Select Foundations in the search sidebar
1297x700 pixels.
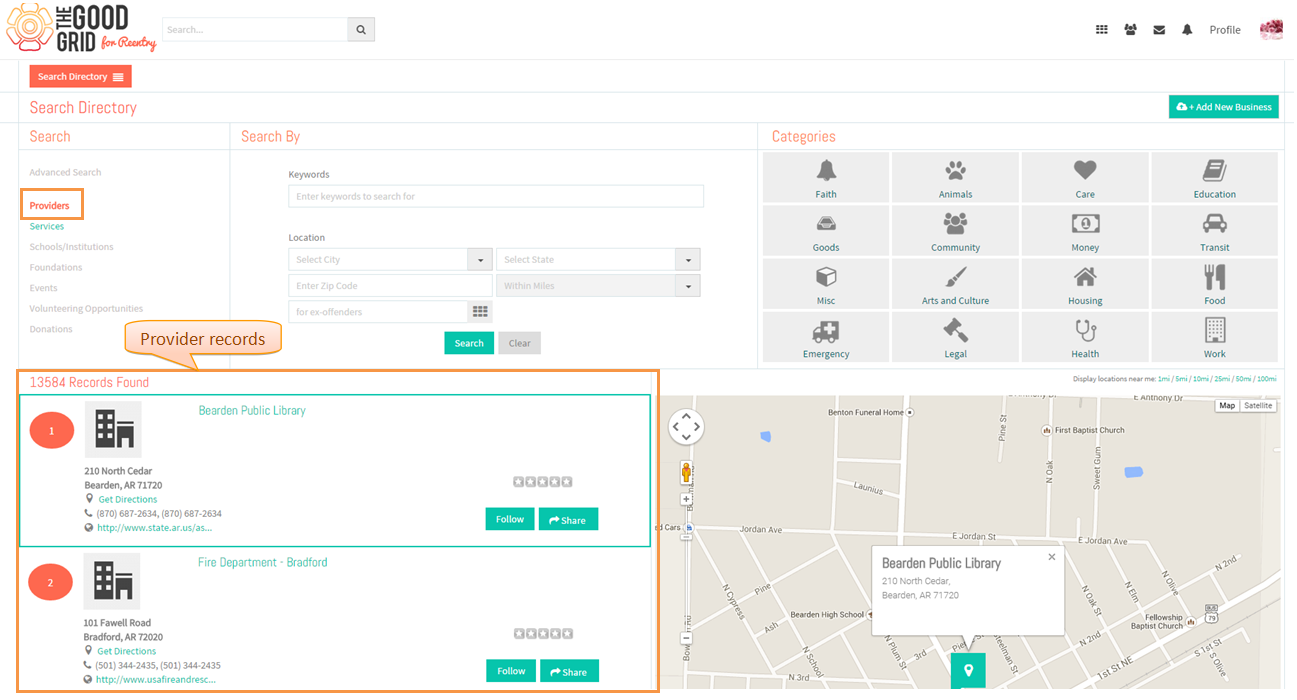56,268
